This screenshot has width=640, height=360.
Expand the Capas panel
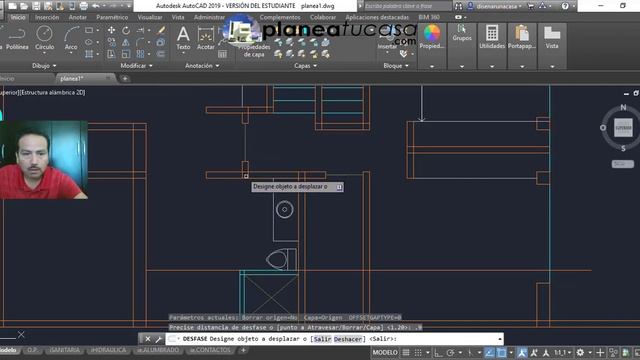click(x=305, y=65)
